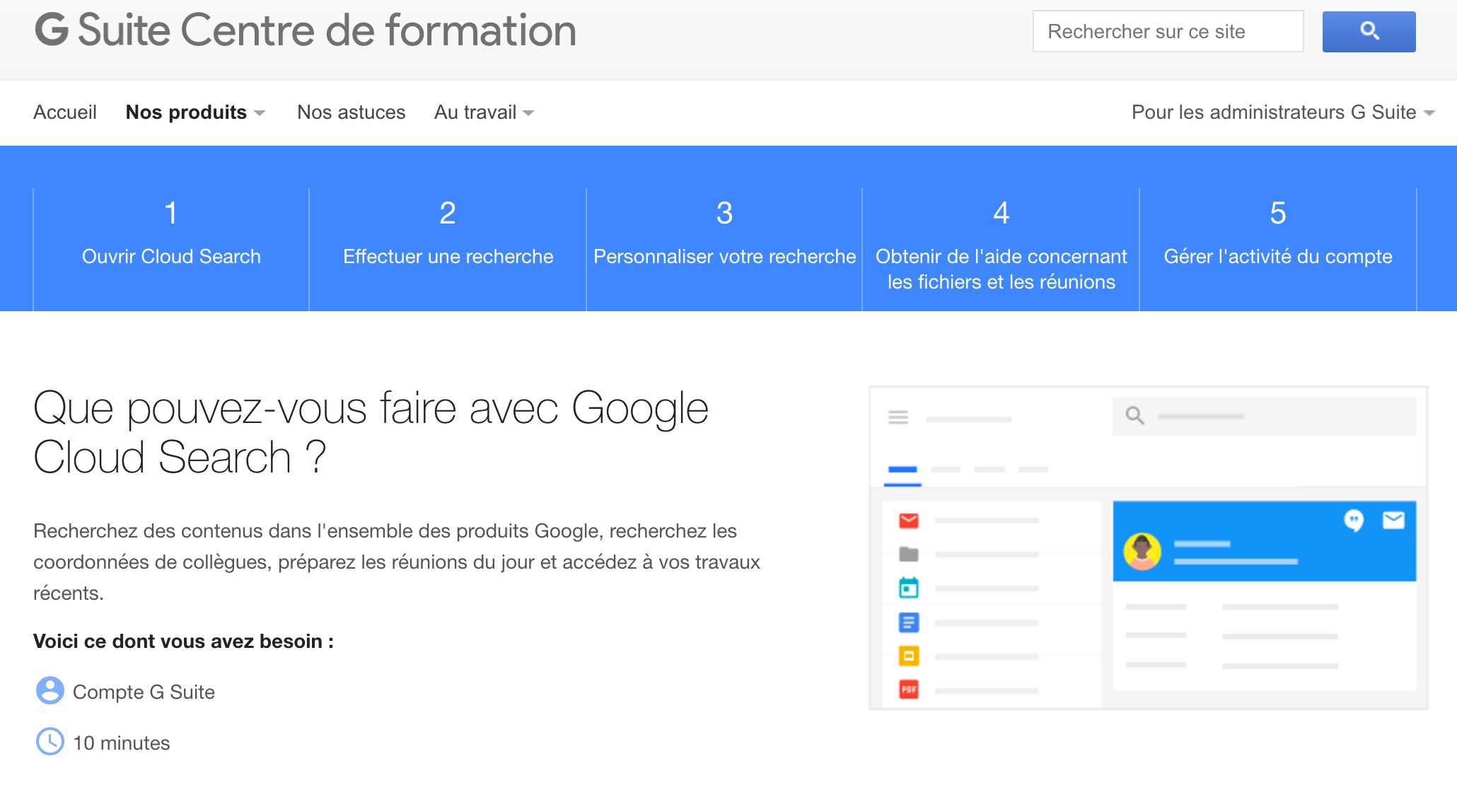Click inside the Rechercher sur ce site field
This screenshot has height=812, width=1457.
tap(1168, 31)
